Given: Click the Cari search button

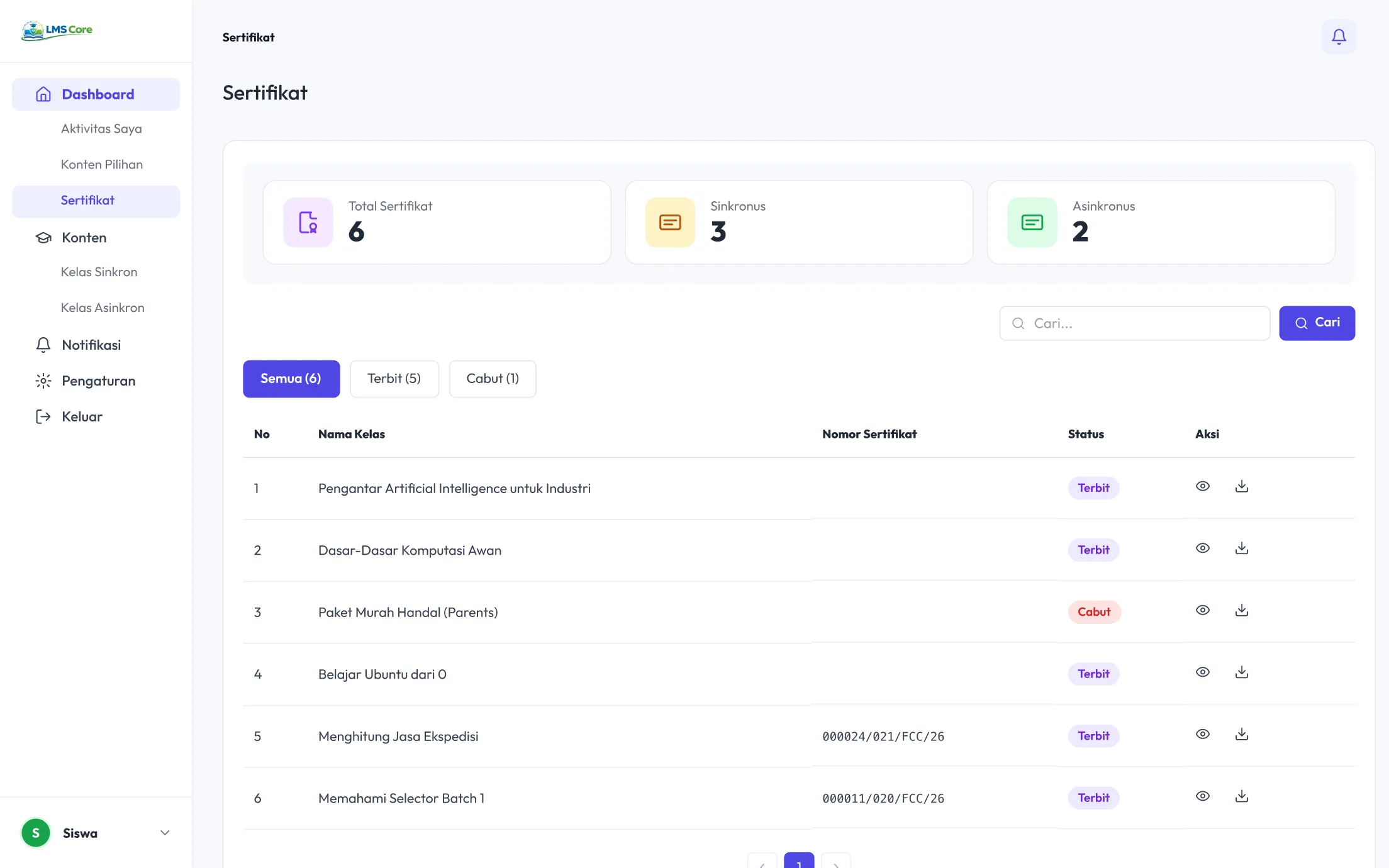Looking at the screenshot, I should [1317, 323].
